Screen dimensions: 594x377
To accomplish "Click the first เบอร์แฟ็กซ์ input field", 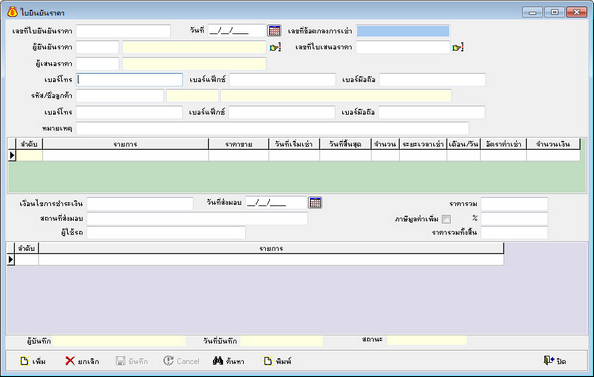I will [x=283, y=80].
